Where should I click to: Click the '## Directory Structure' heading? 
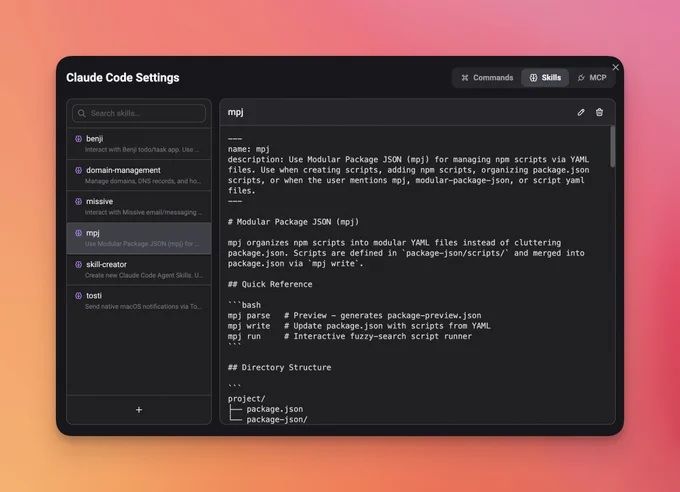279,367
